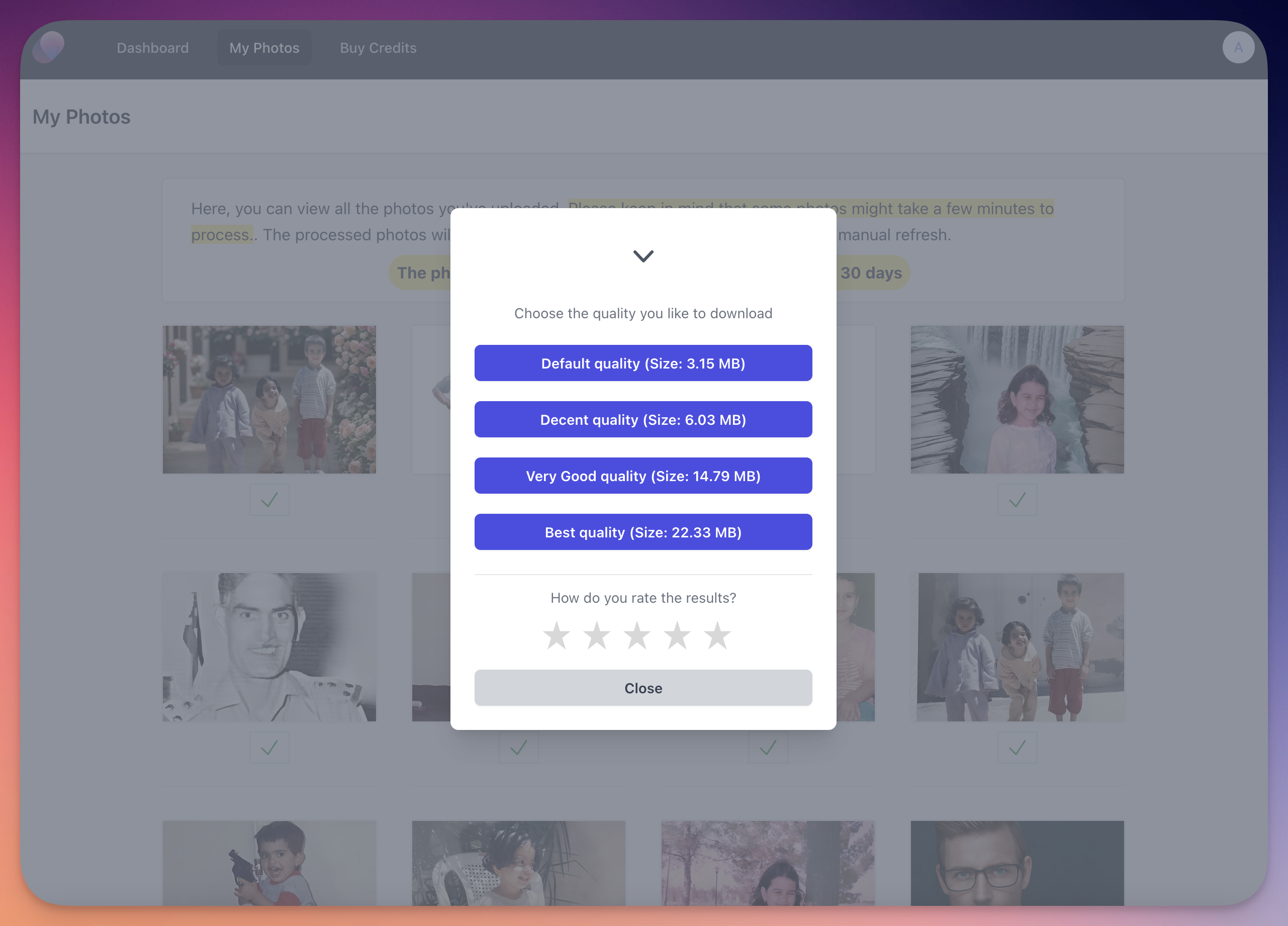
Task: Open the girl at waterfall photo thumbnail
Action: pyautogui.click(x=1017, y=400)
